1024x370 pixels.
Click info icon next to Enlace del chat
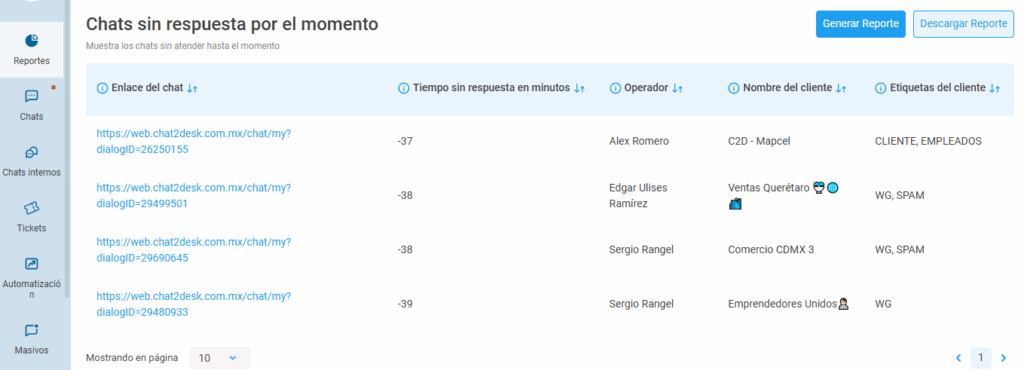[102, 88]
